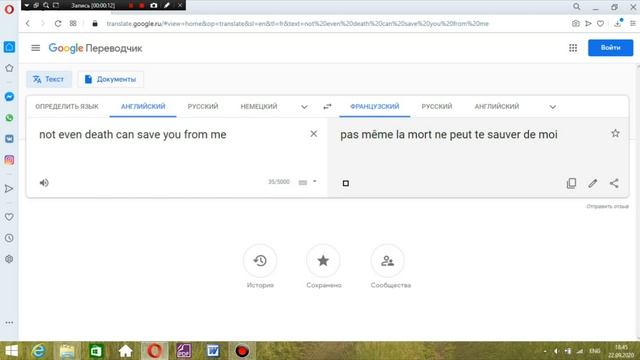Stop playback of French translation
Viewport: 640px width, 360px height.
pos(346,183)
